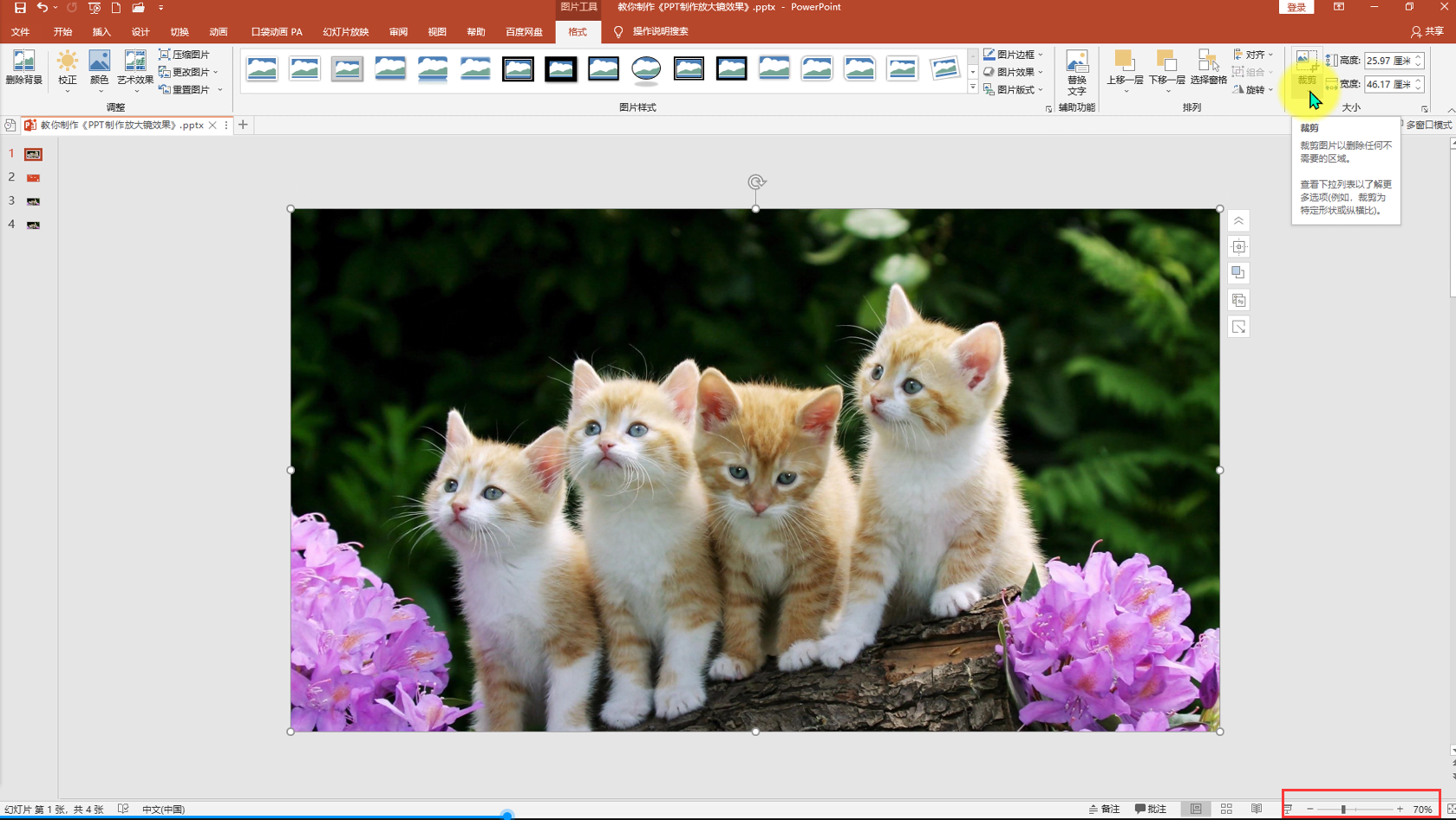Start slideshow from beginning quick access icon
Image resolution: width=1456 pixels, height=820 pixels.
coord(95,8)
